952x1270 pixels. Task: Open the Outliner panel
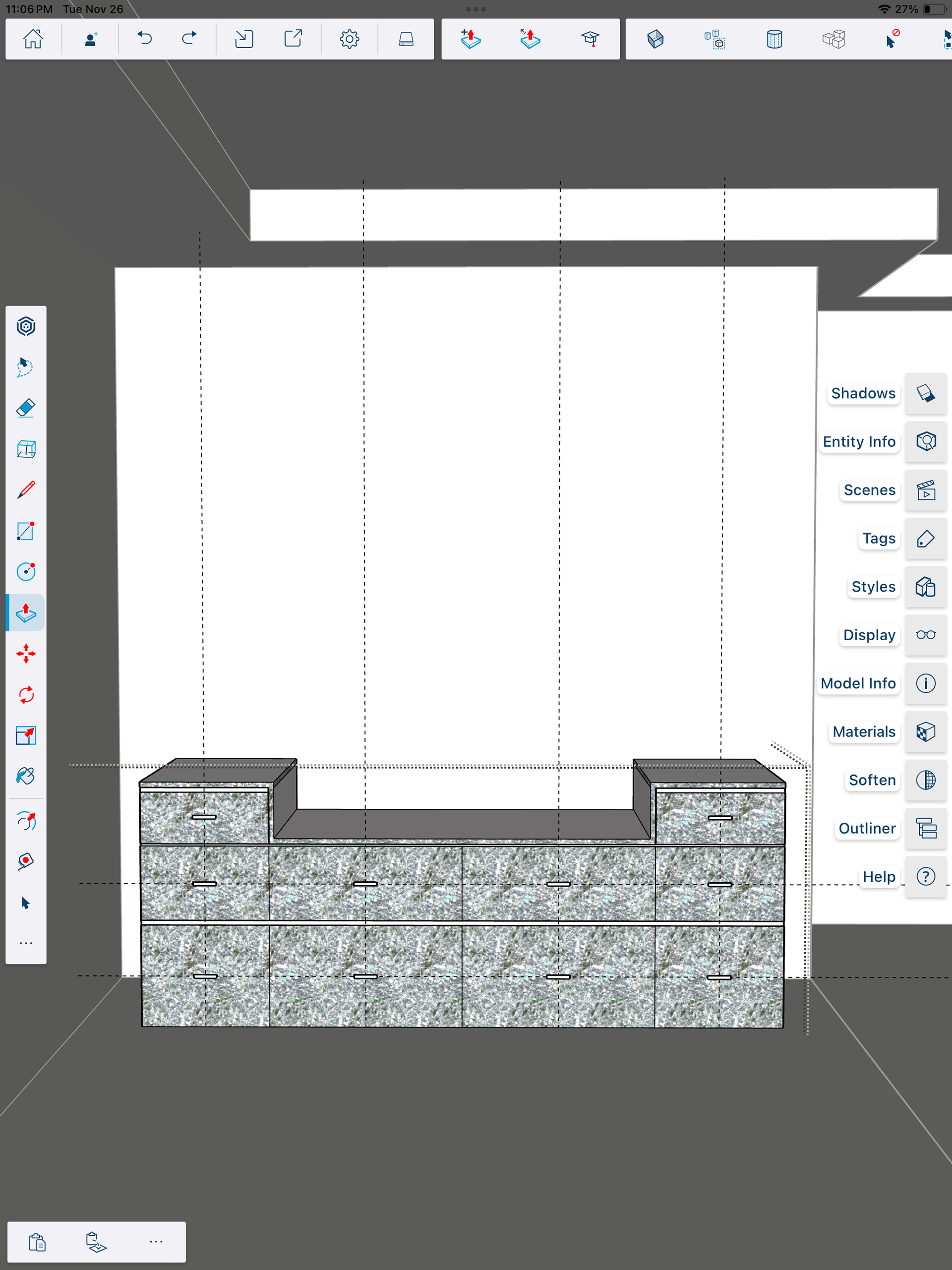(925, 828)
